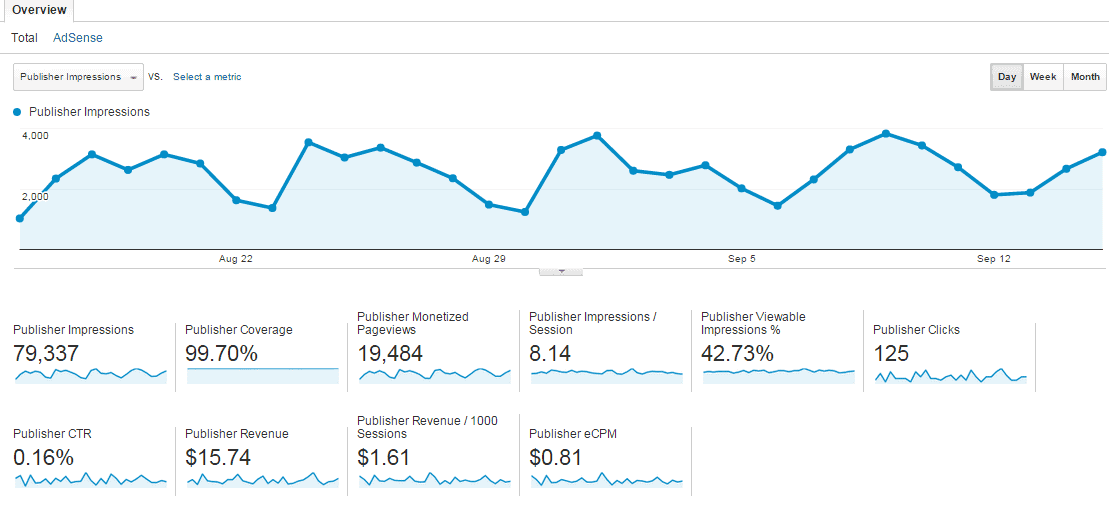Open the Publisher Impressions metric dropdown
1109x507 pixels.
[x=78, y=77]
